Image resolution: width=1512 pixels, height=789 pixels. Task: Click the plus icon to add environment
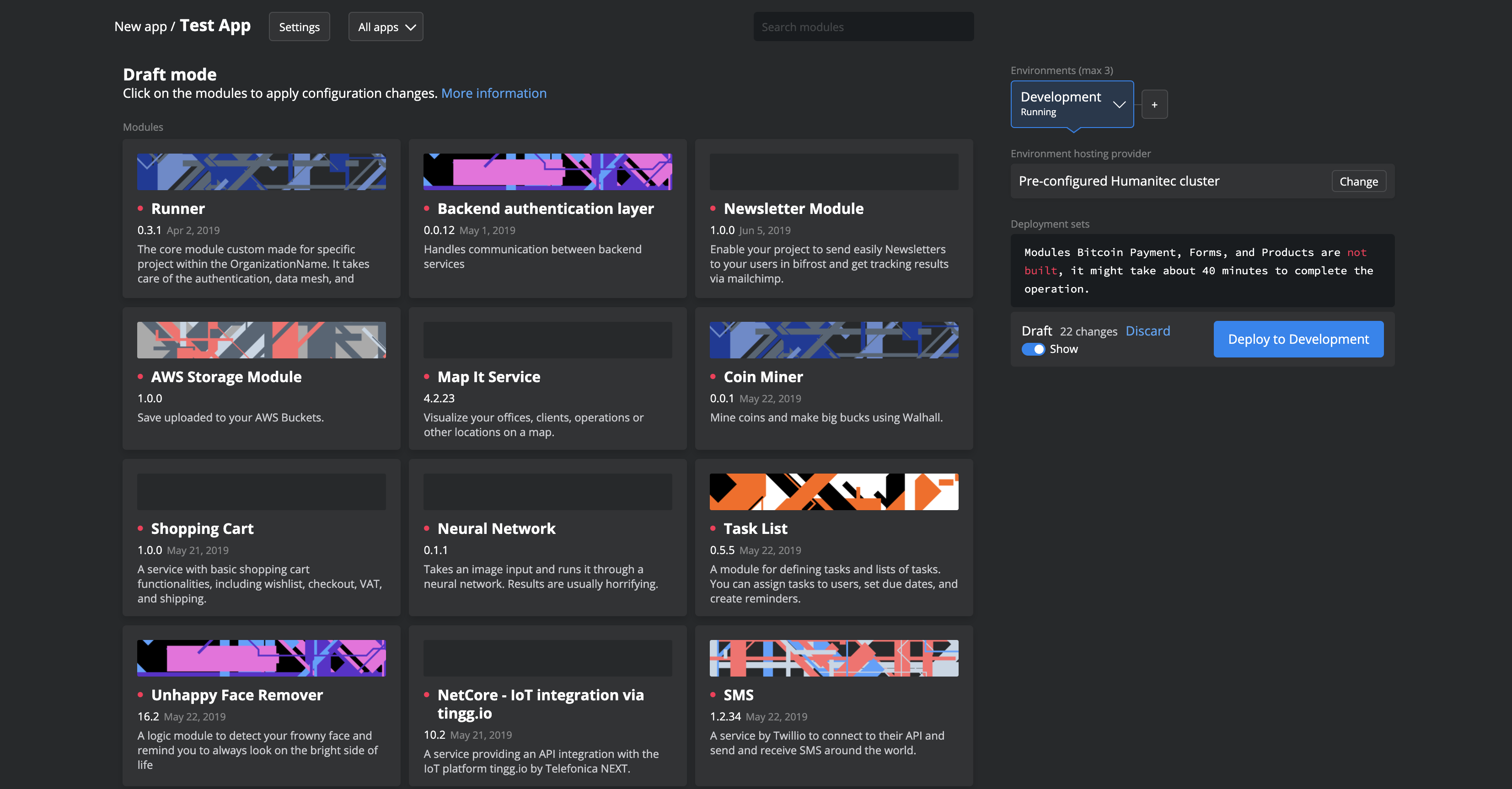coord(1154,104)
